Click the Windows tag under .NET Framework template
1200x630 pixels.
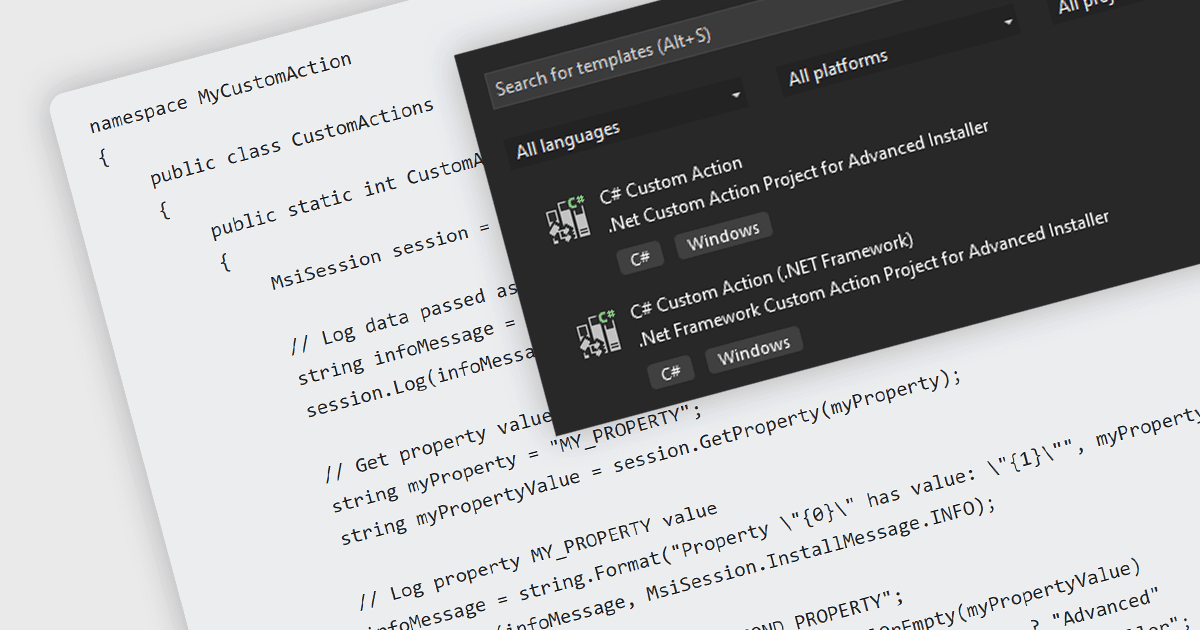point(754,348)
